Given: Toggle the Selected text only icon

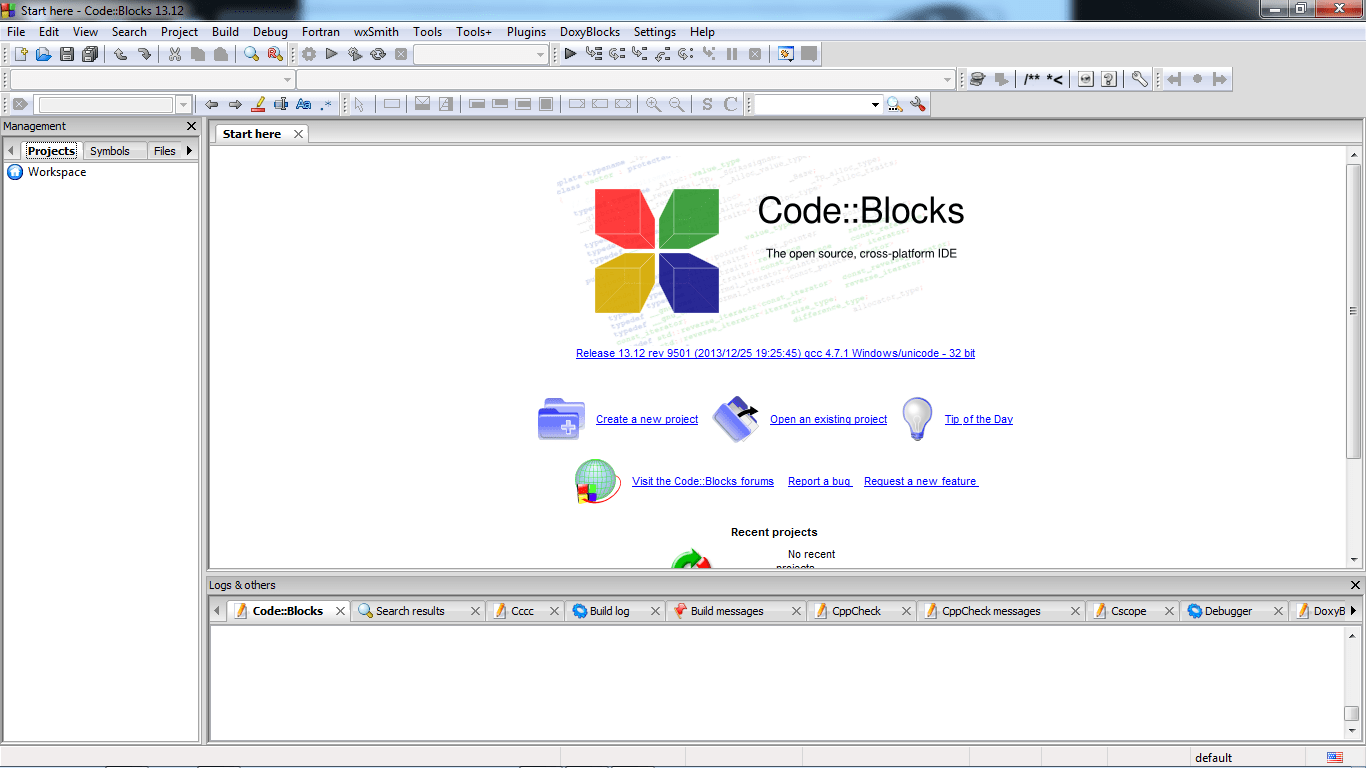Looking at the screenshot, I should coord(281,104).
